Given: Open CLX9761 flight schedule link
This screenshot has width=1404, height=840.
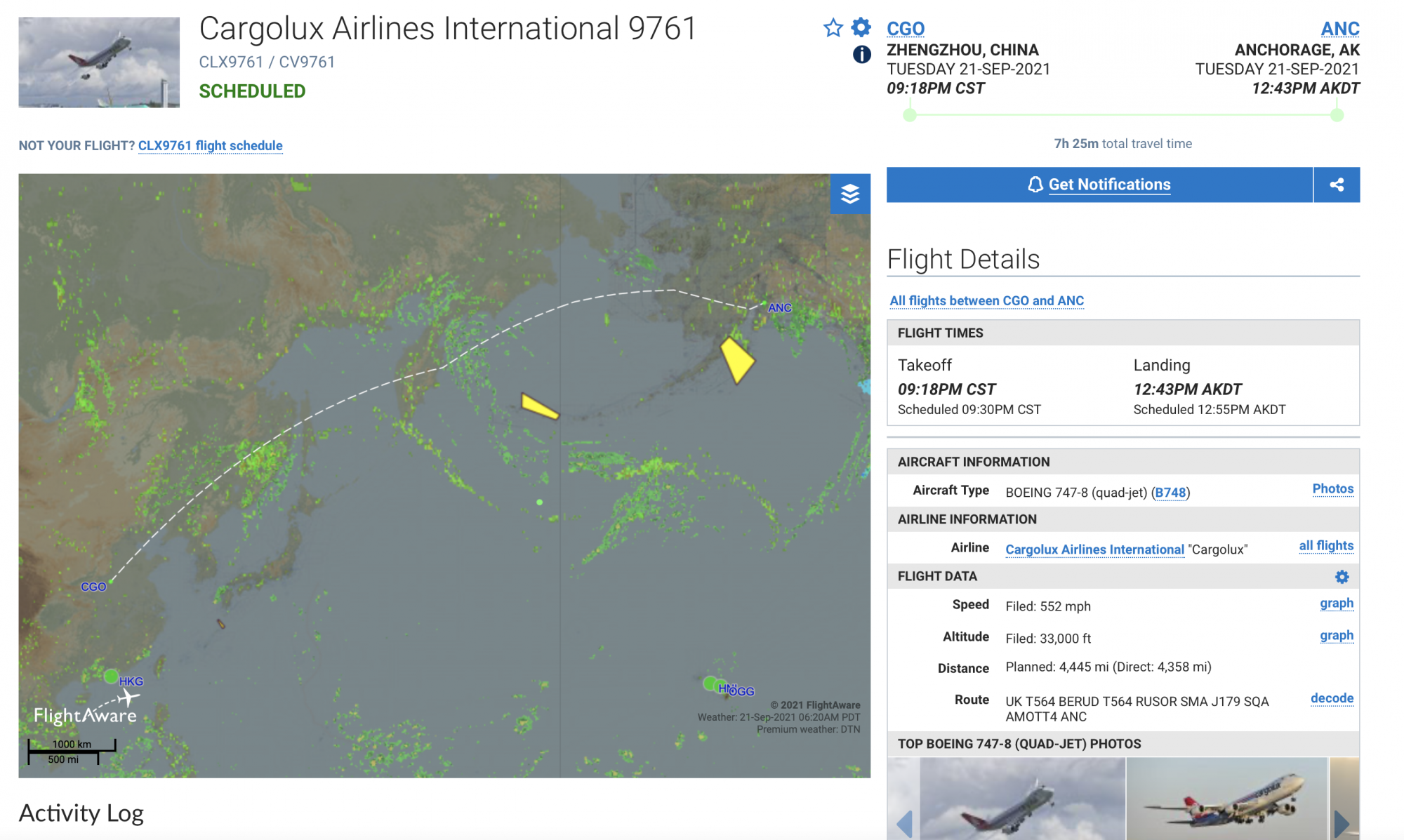Looking at the screenshot, I should point(210,145).
